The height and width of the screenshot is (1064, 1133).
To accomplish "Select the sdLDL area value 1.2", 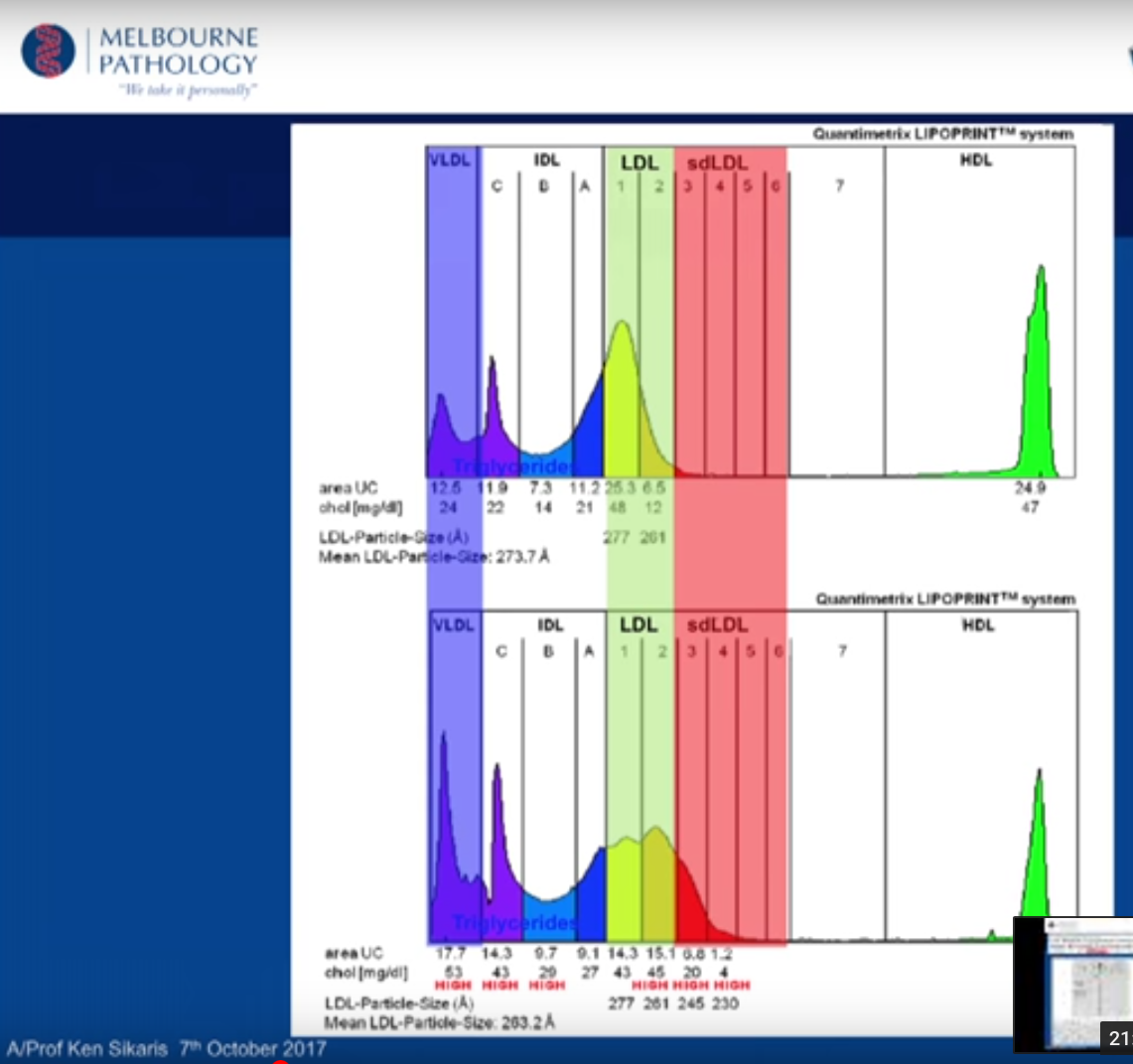I will [x=721, y=954].
